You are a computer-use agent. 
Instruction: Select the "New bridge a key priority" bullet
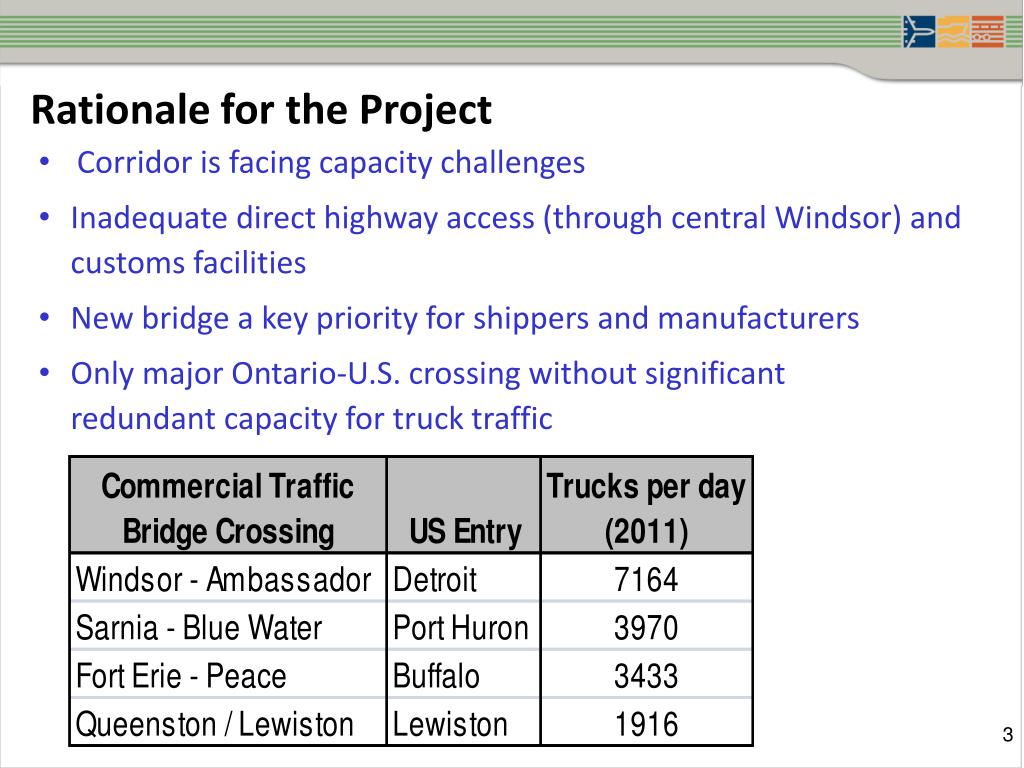(464, 319)
